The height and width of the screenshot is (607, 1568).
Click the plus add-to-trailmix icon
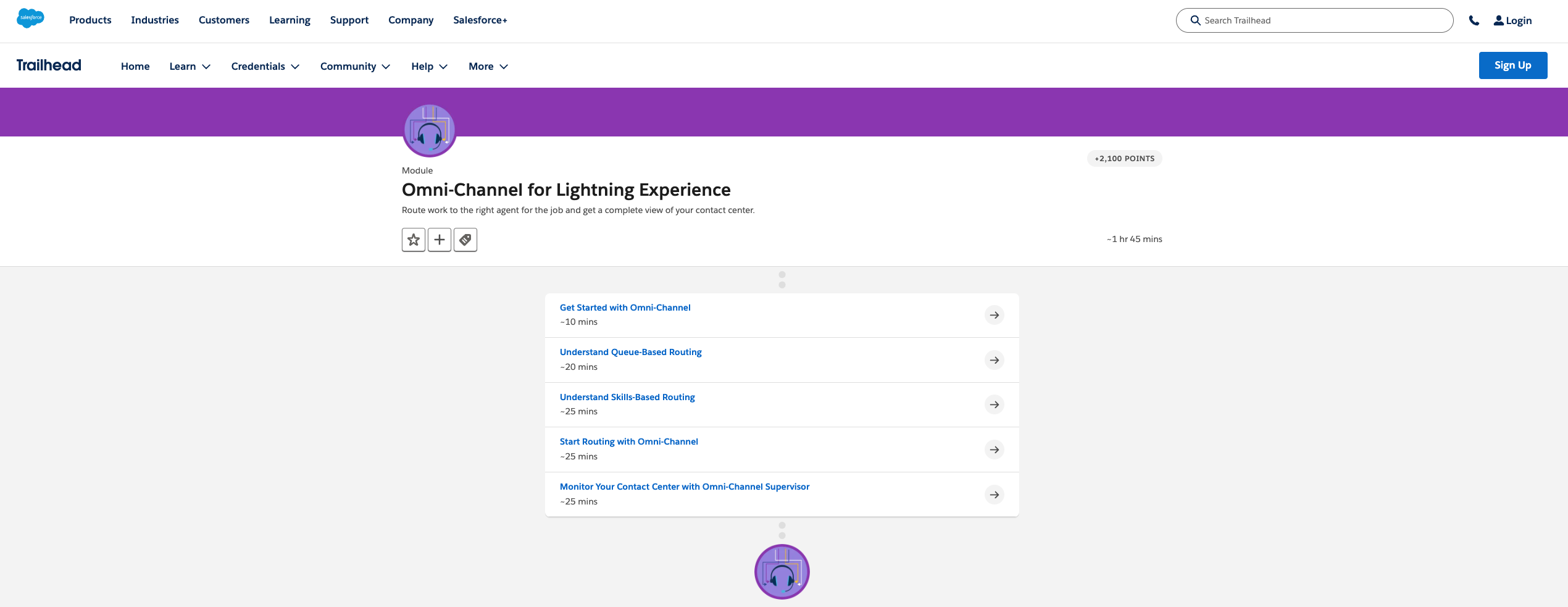click(440, 240)
